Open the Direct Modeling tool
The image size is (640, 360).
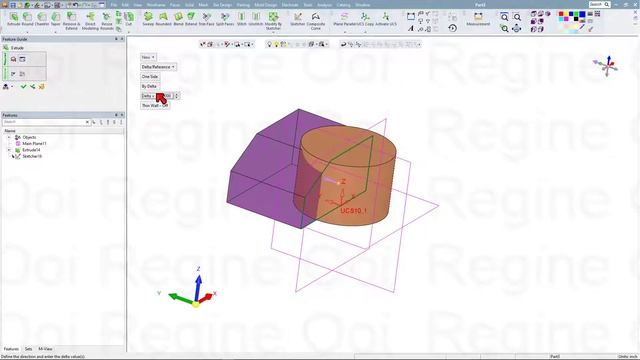point(90,21)
